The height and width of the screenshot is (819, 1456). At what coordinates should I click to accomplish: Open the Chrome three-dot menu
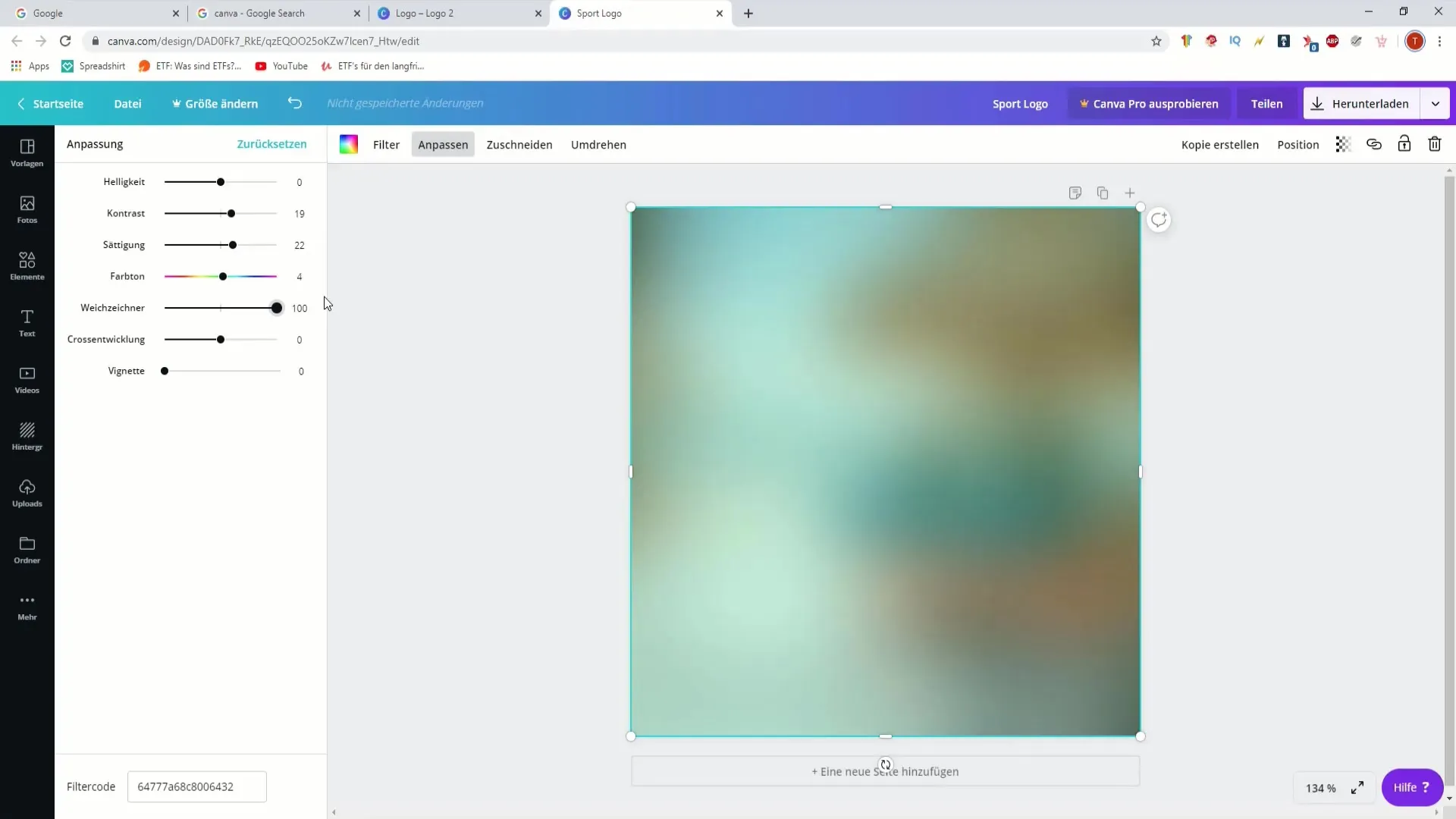1439,41
